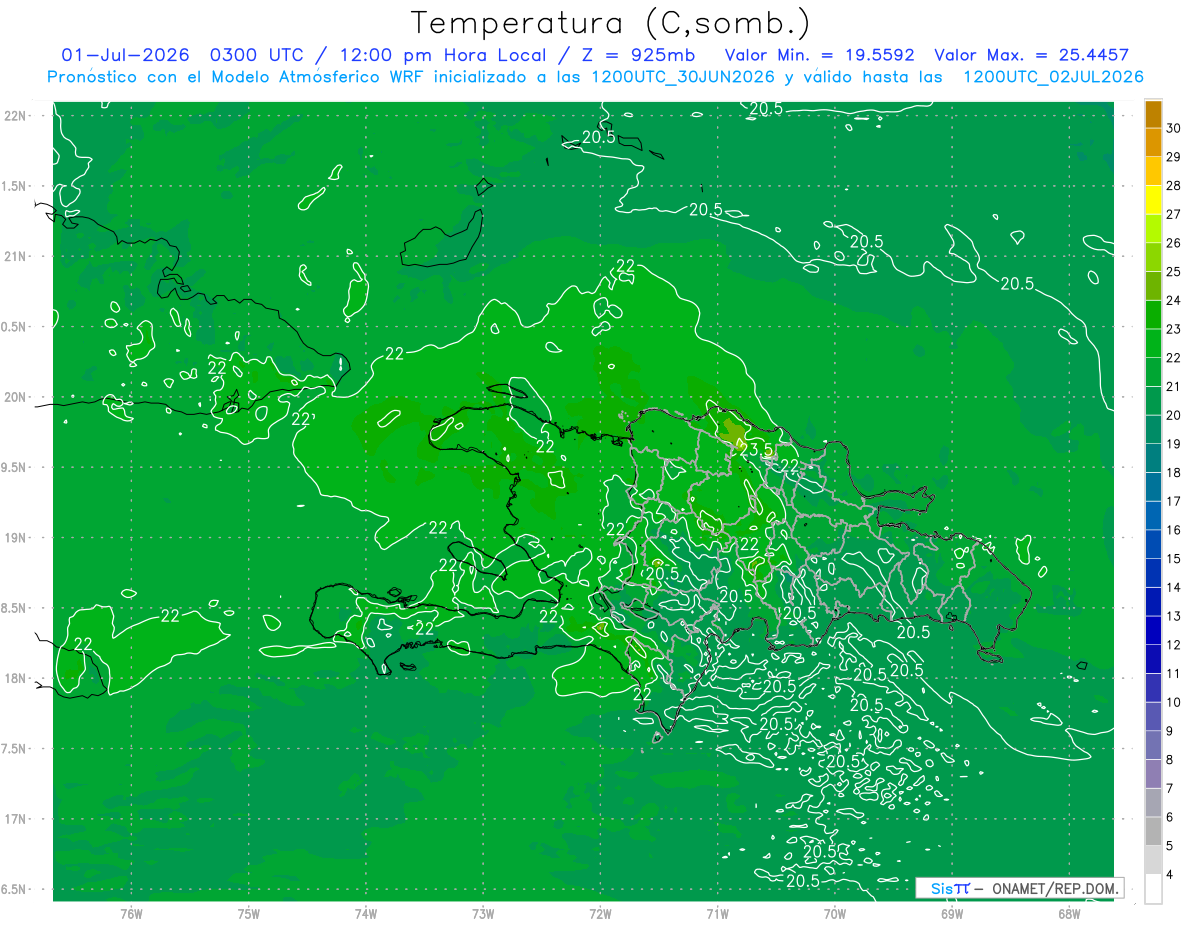Click the 'Valor Max. = 25.4457' readout
The image size is (1200, 927).
tap(1032, 55)
